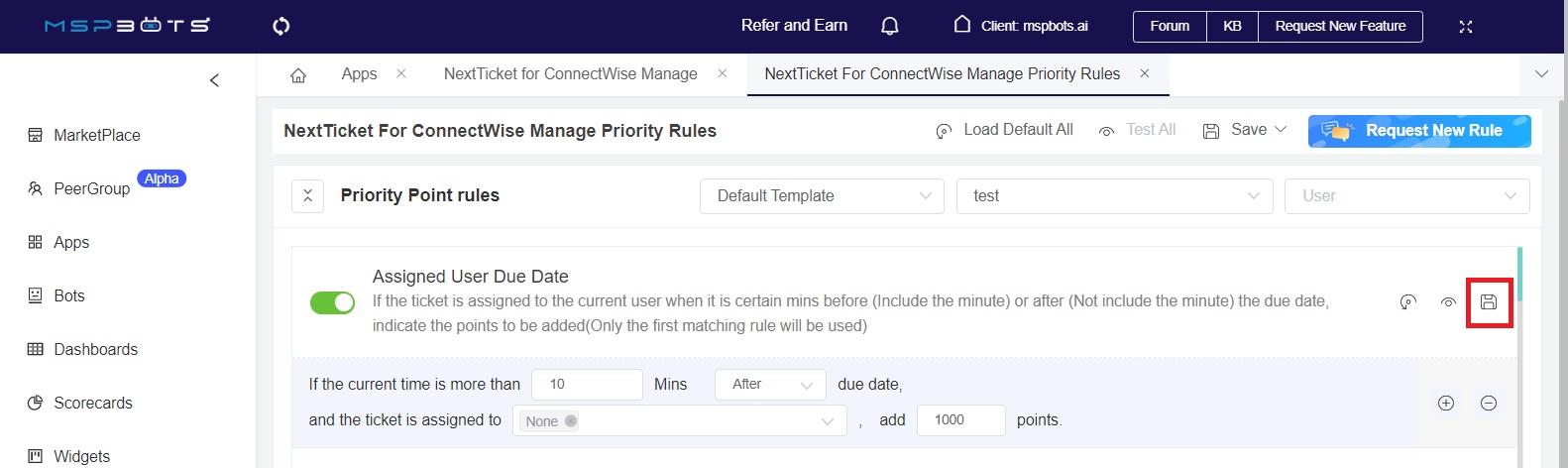Collapse the left sidebar navigation
The width and height of the screenshot is (1568, 468).
(x=214, y=80)
